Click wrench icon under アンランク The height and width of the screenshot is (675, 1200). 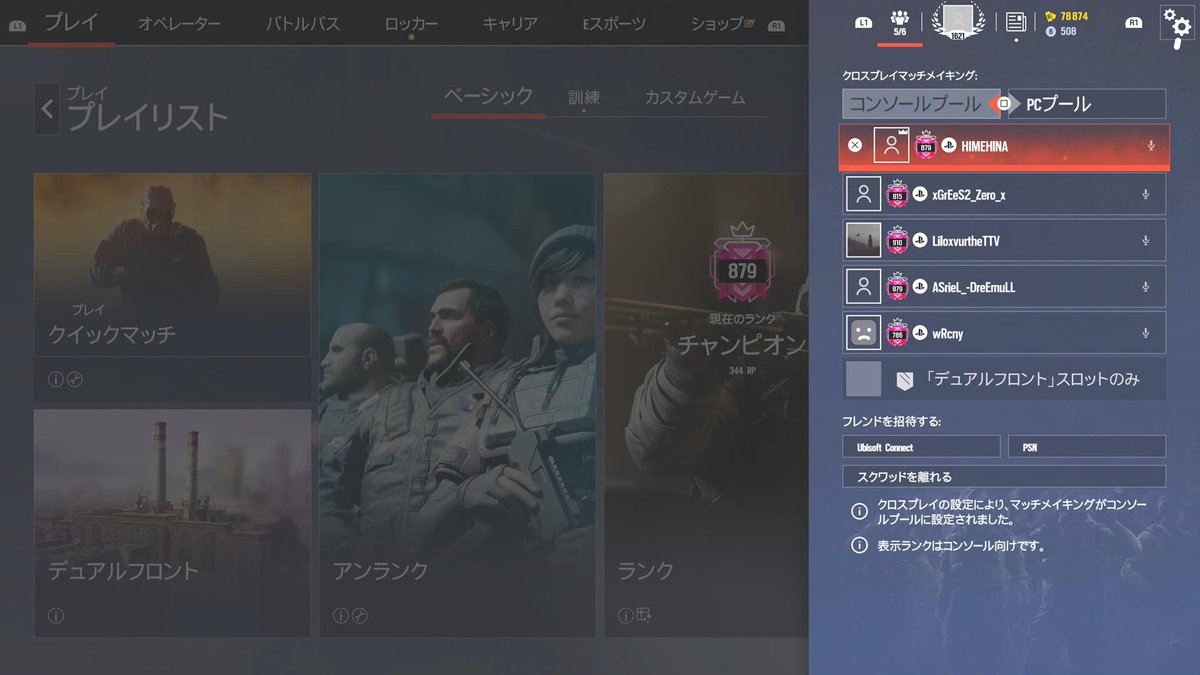point(360,615)
